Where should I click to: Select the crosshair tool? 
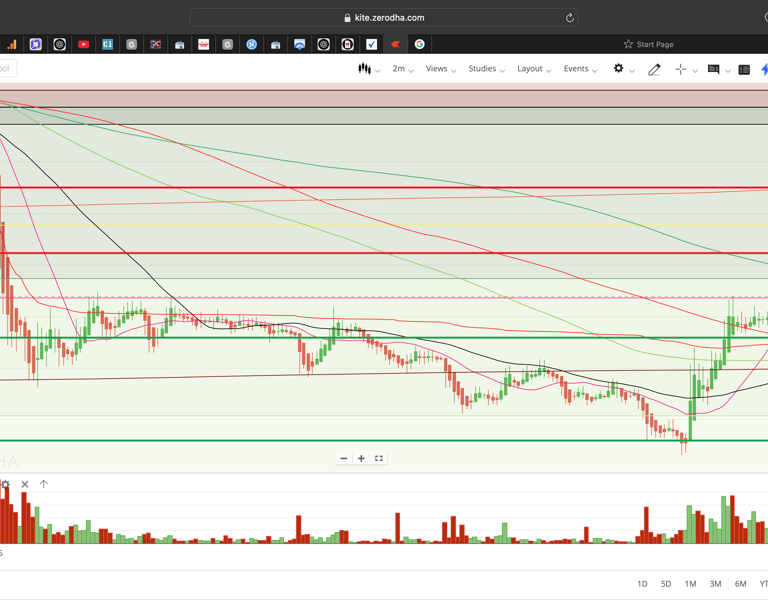(x=680, y=70)
